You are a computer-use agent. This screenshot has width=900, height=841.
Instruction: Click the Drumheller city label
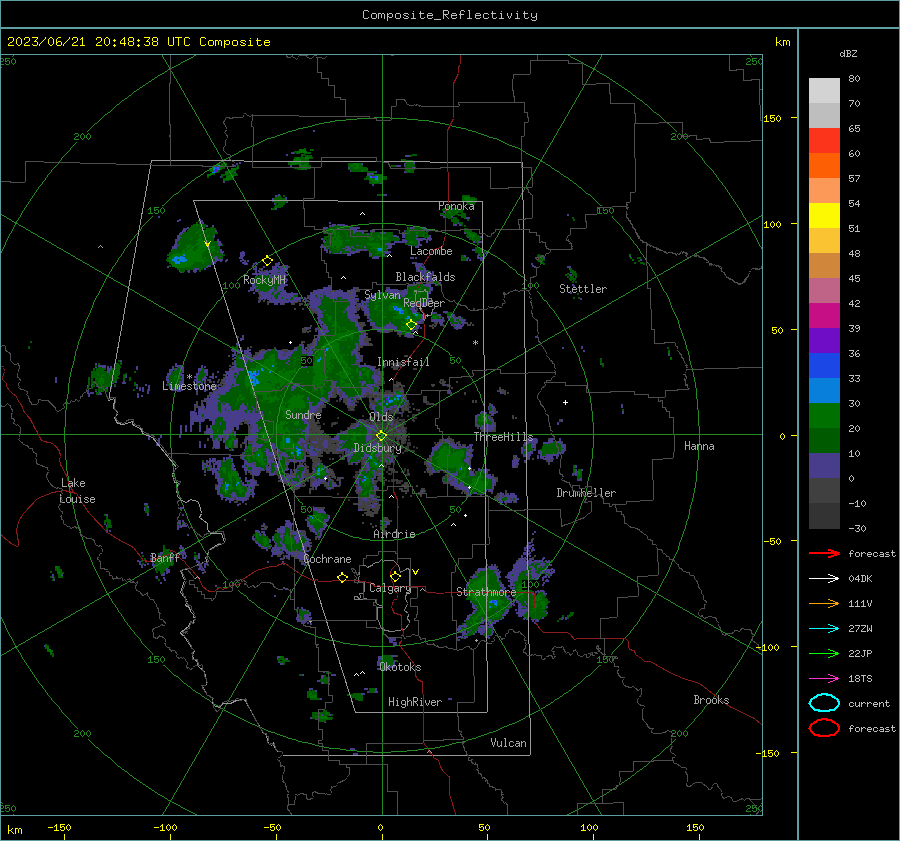586,493
